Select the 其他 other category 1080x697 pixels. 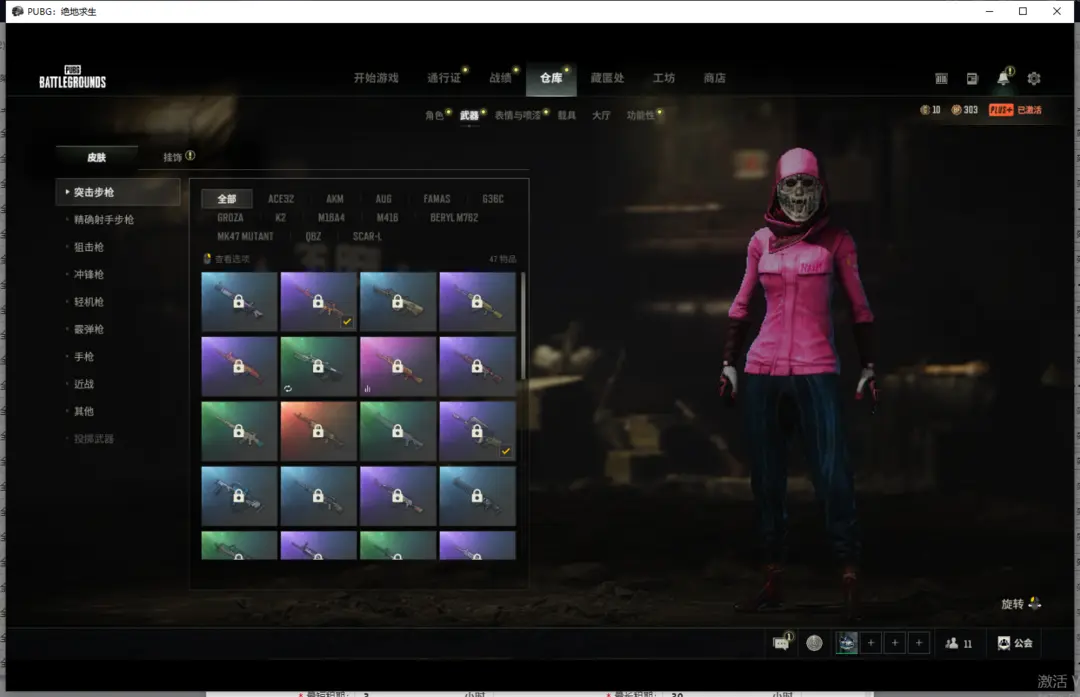click(x=84, y=411)
